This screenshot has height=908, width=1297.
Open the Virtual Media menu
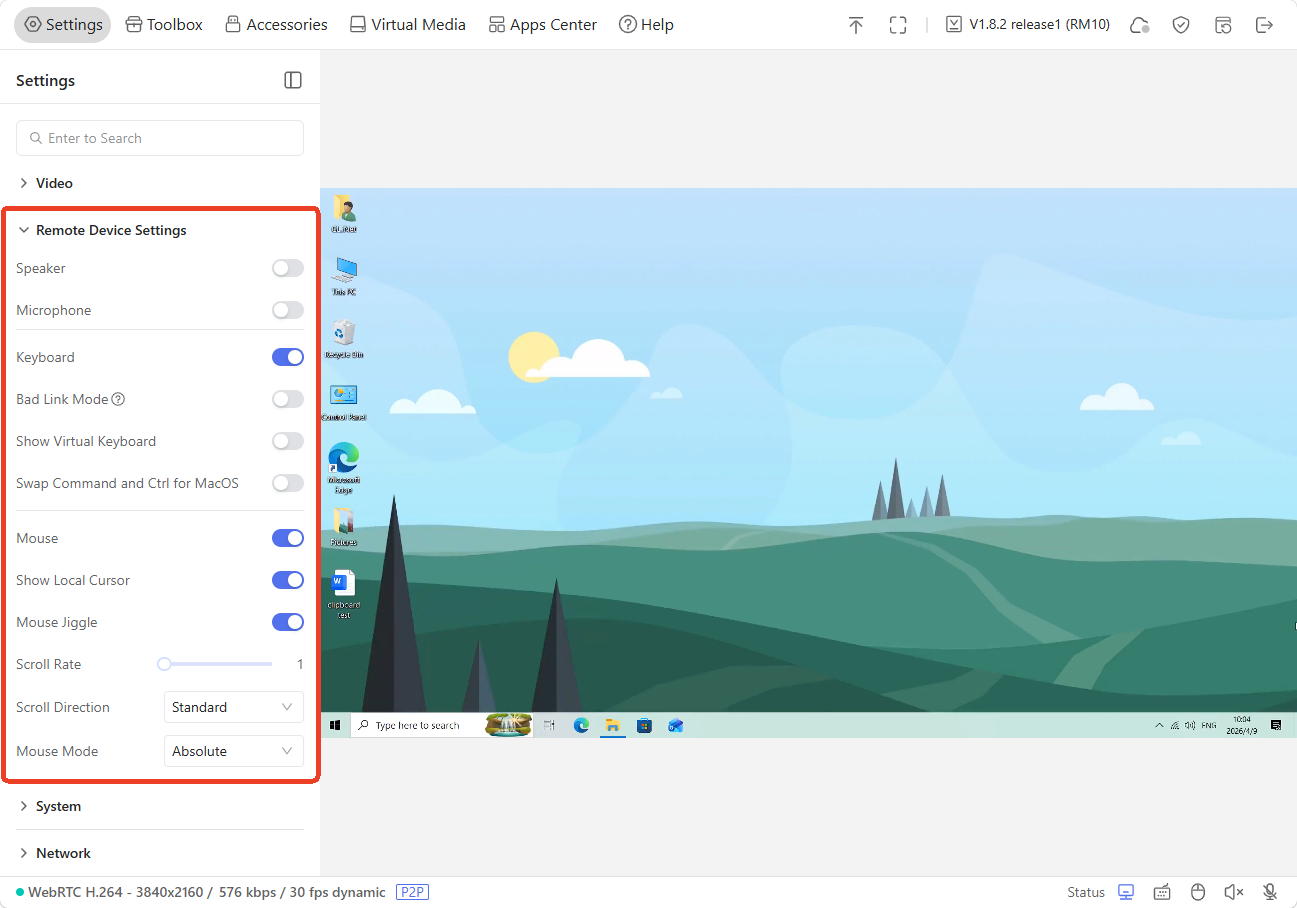click(407, 25)
